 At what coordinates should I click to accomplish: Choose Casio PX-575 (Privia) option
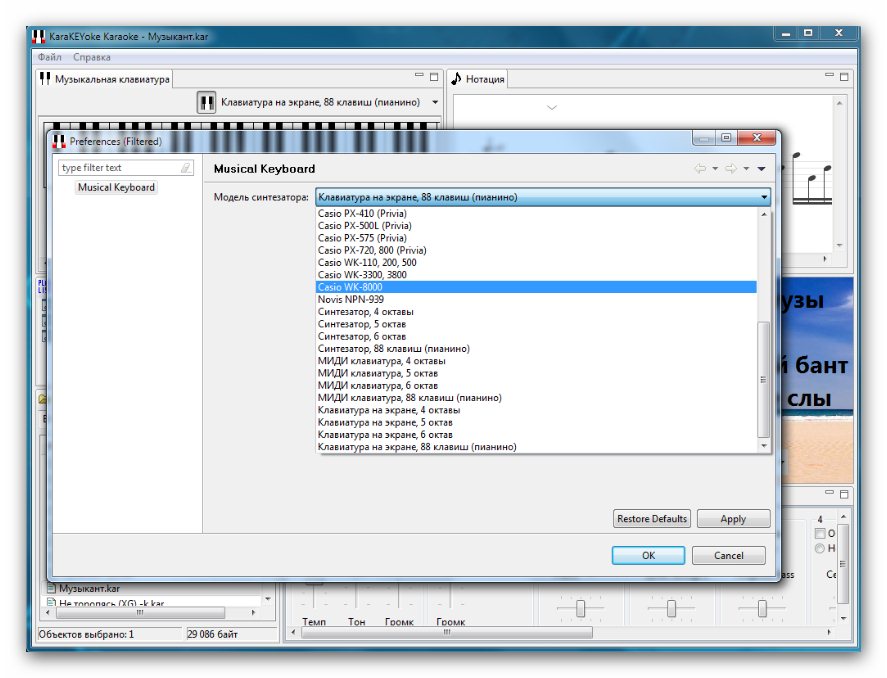(x=536, y=238)
